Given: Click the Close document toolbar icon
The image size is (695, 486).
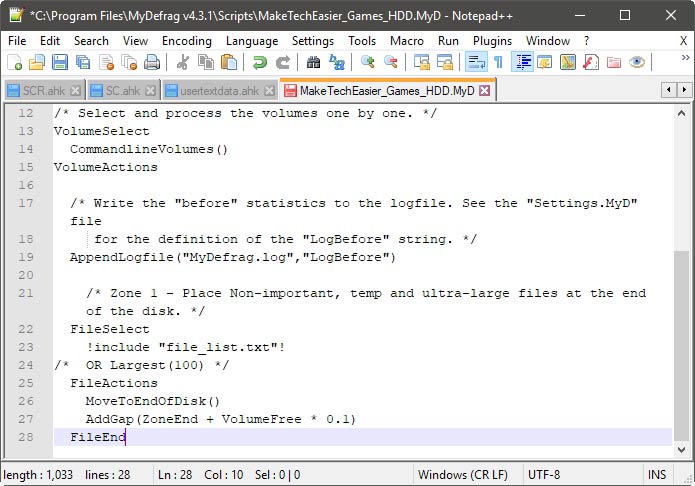Looking at the screenshot, I should [106, 63].
